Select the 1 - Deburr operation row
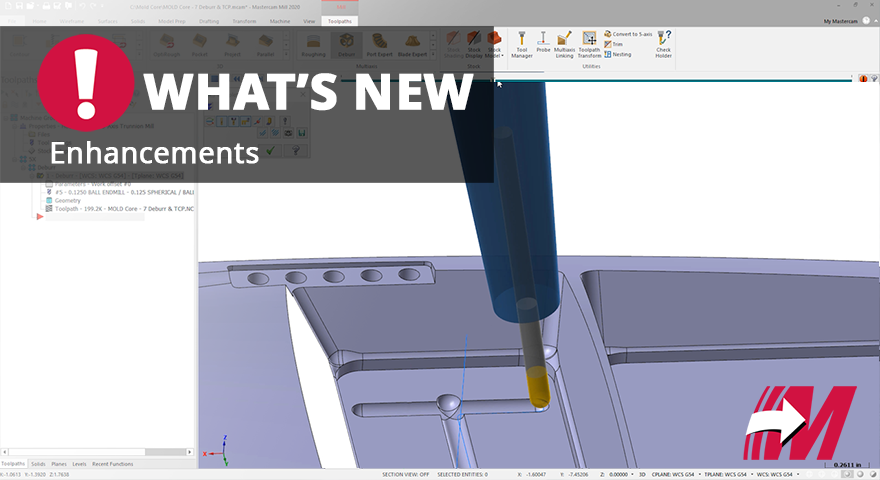This screenshot has width=880, height=480. coord(111,176)
